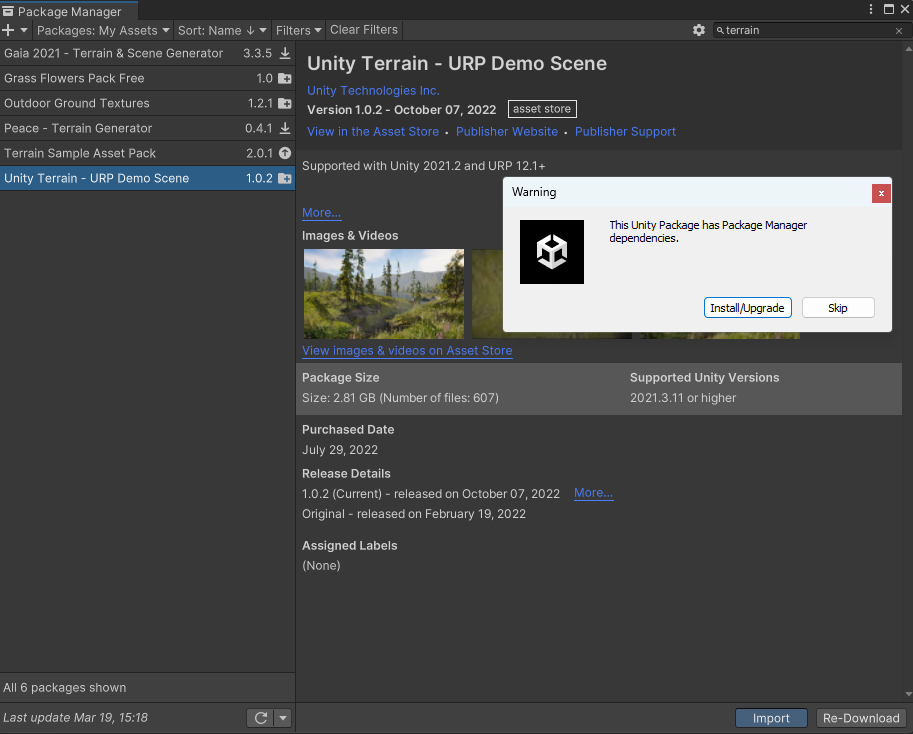Open the add package dropdown arrow
This screenshot has height=734, width=913.
pos(24,30)
